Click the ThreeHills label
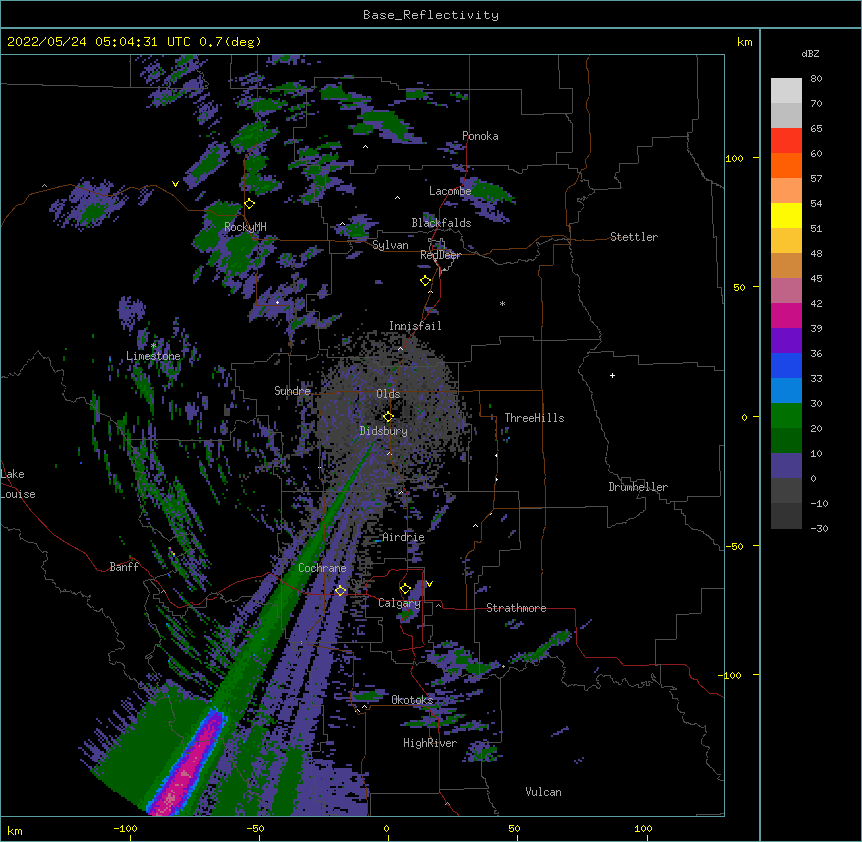 coord(534,418)
